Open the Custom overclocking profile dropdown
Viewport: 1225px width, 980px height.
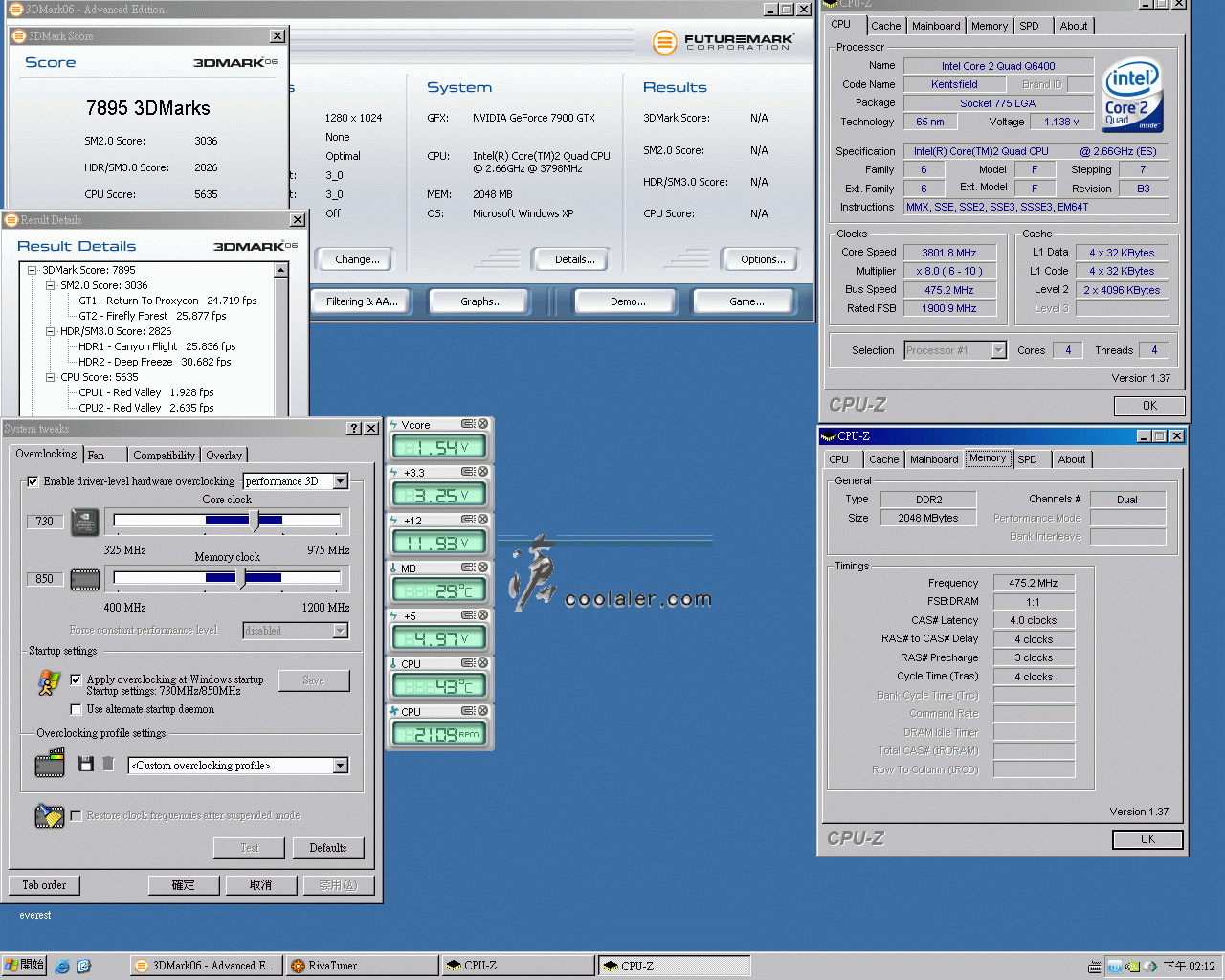tap(341, 766)
